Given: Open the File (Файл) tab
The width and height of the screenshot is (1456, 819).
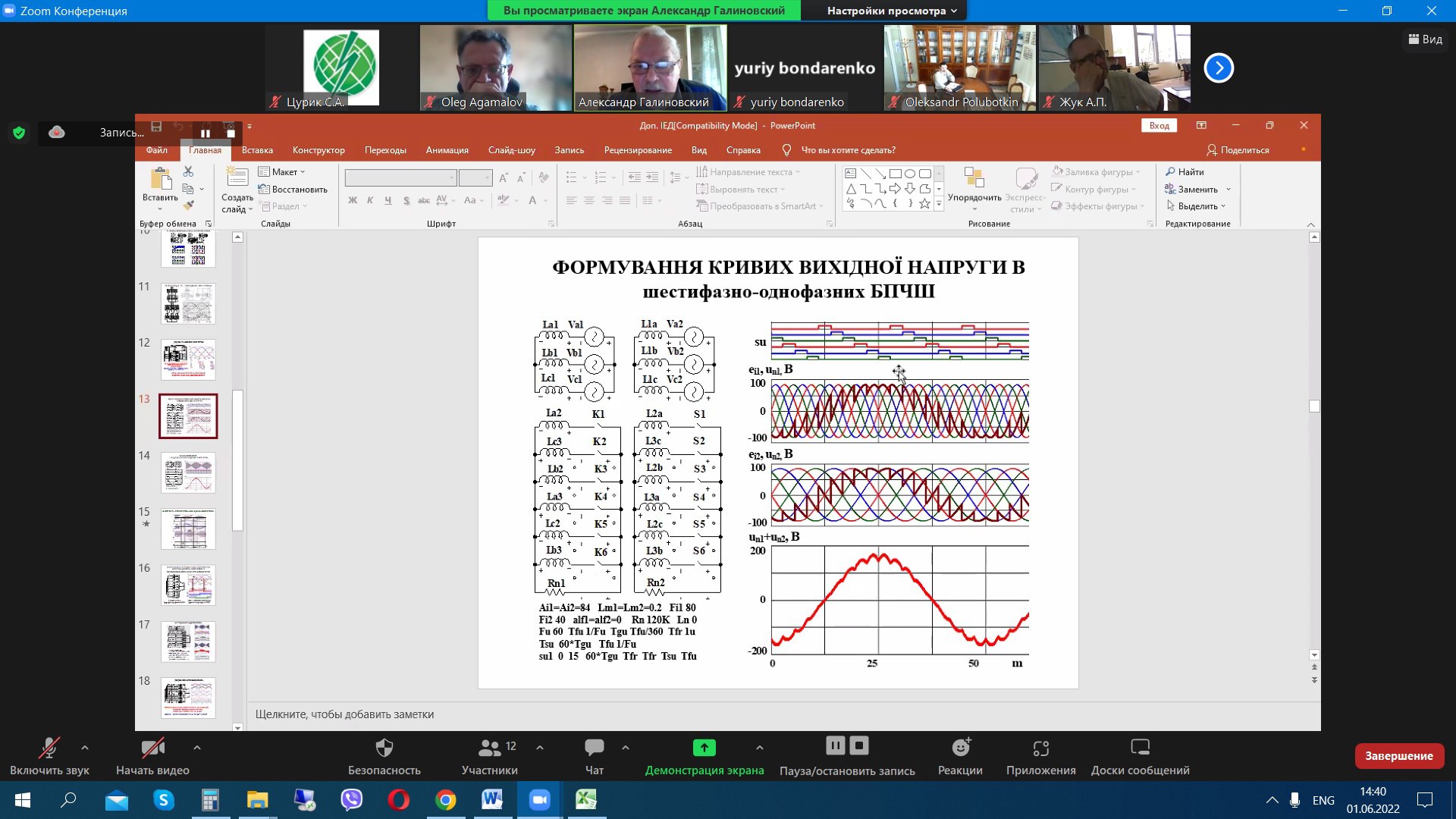Looking at the screenshot, I should (x=157, y=150).
